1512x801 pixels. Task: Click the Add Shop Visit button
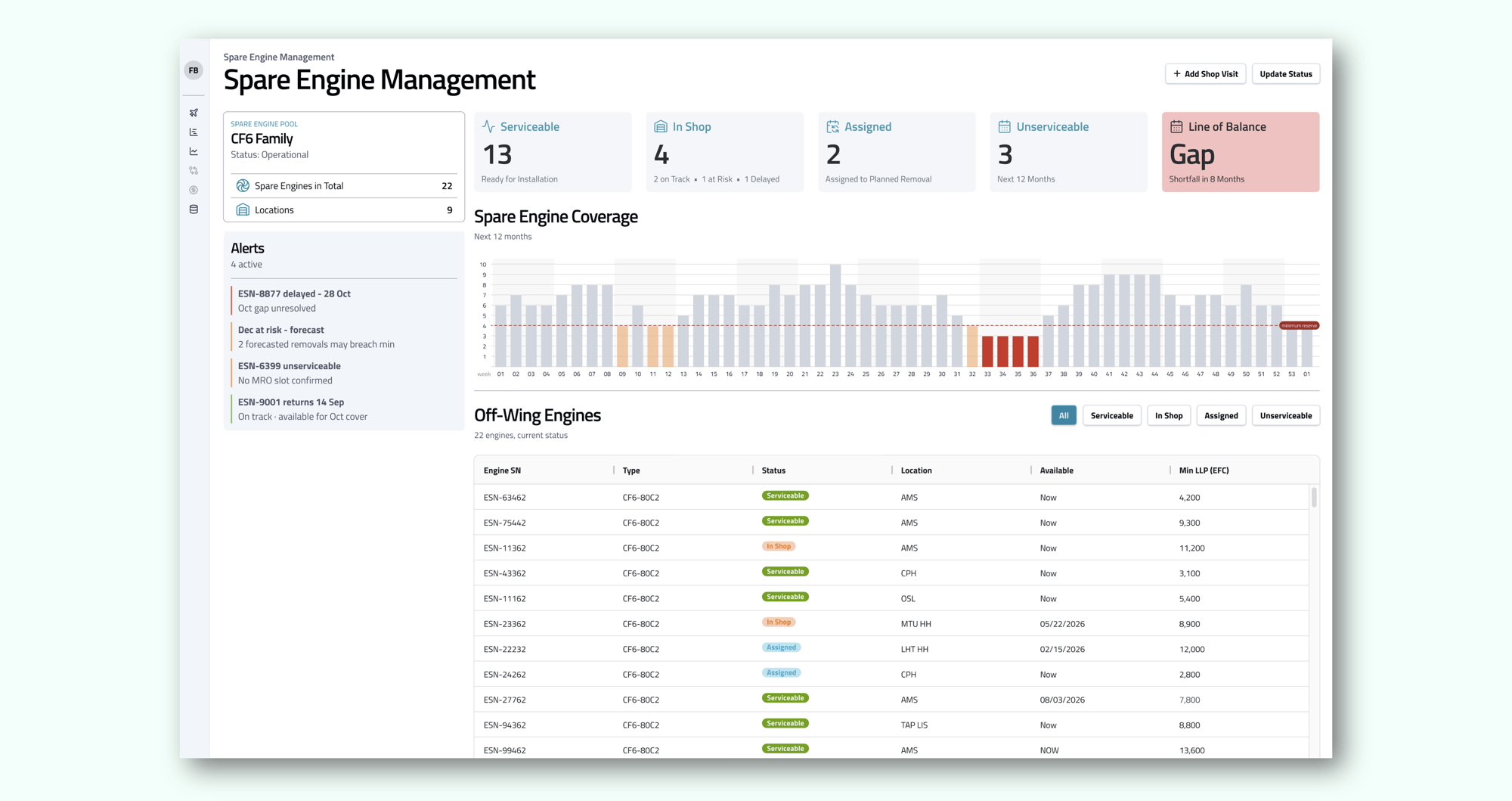tap(1205, 73)
